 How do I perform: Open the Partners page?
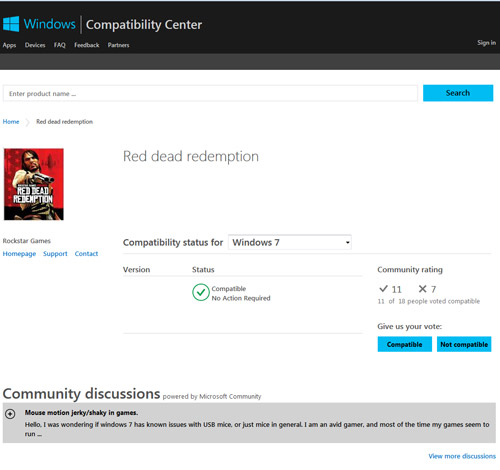click(x=118, y=45)
